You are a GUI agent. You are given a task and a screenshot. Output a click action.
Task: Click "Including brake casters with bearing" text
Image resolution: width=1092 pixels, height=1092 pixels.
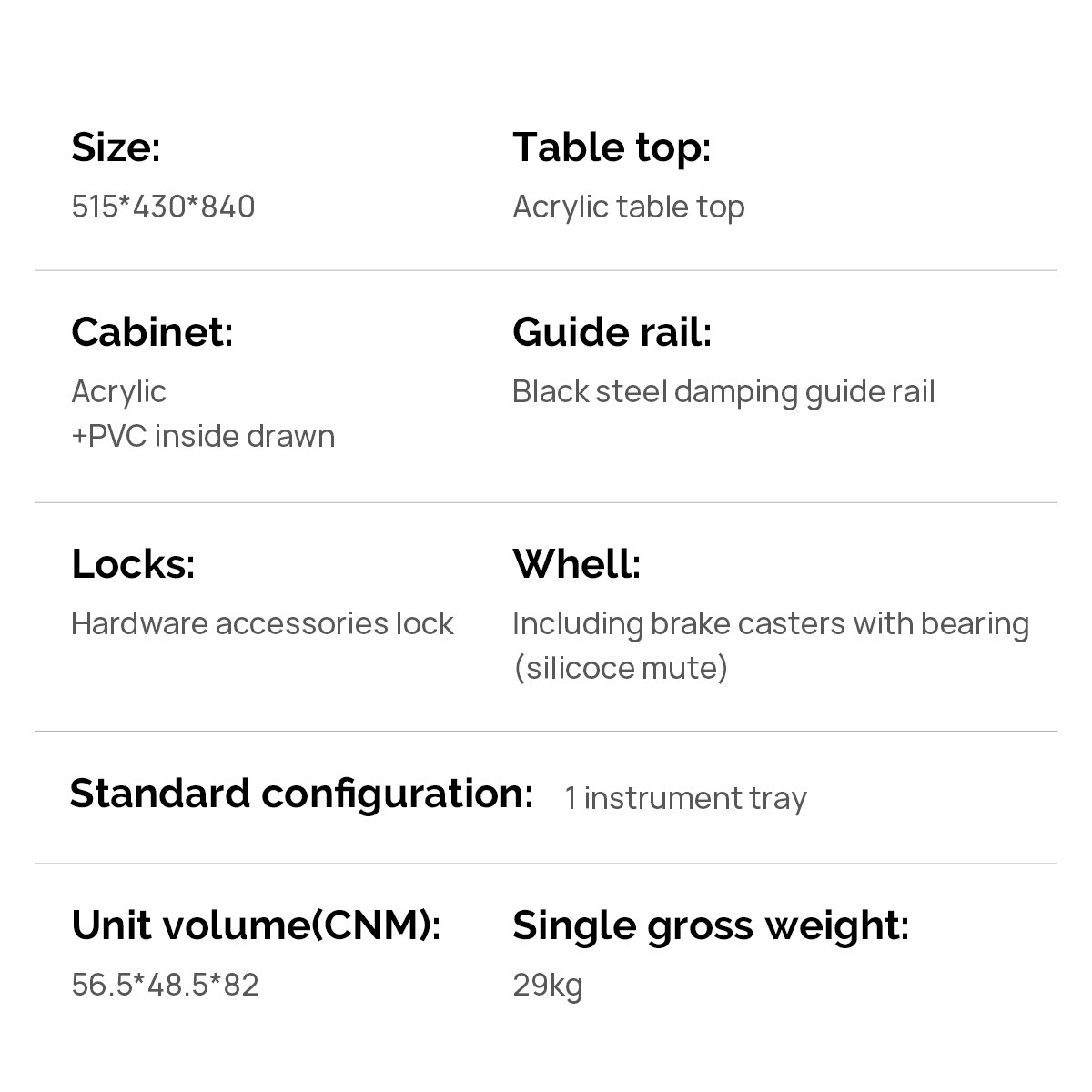coord(771,624)
